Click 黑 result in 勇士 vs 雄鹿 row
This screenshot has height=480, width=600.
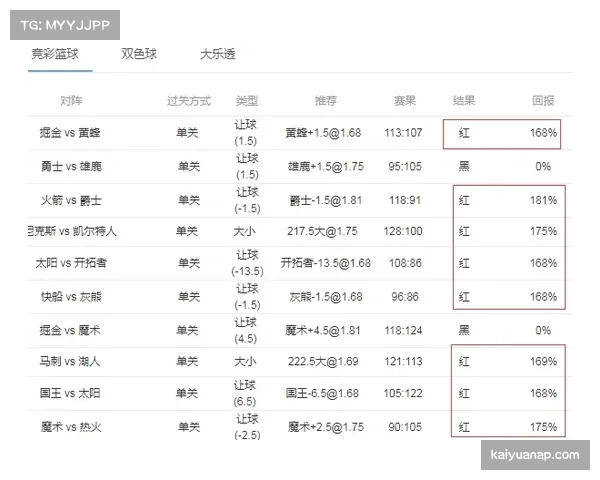[464, 167]
